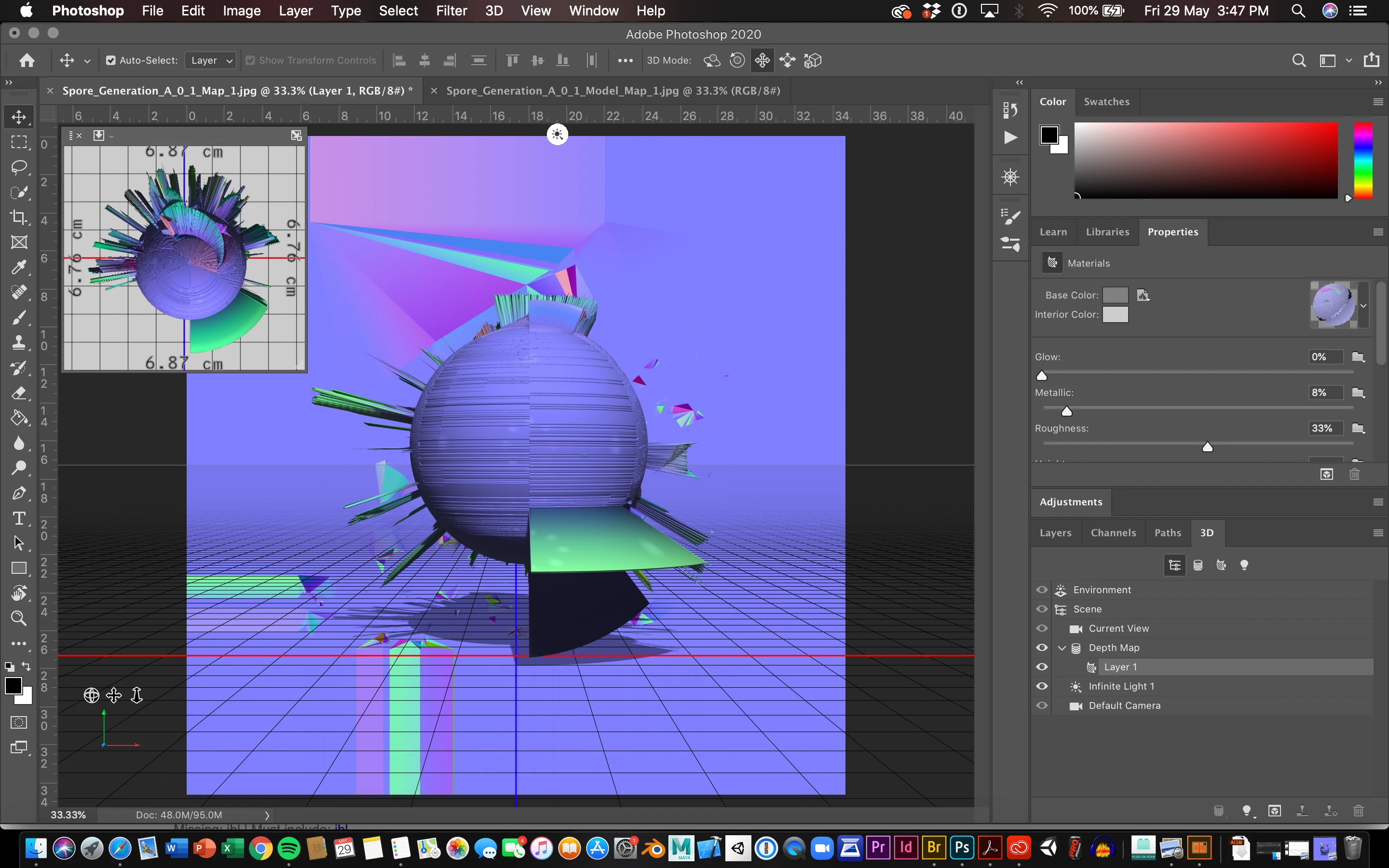
Task: Click the Roughness percentage input field
Action: click(x=1325, y=428)
